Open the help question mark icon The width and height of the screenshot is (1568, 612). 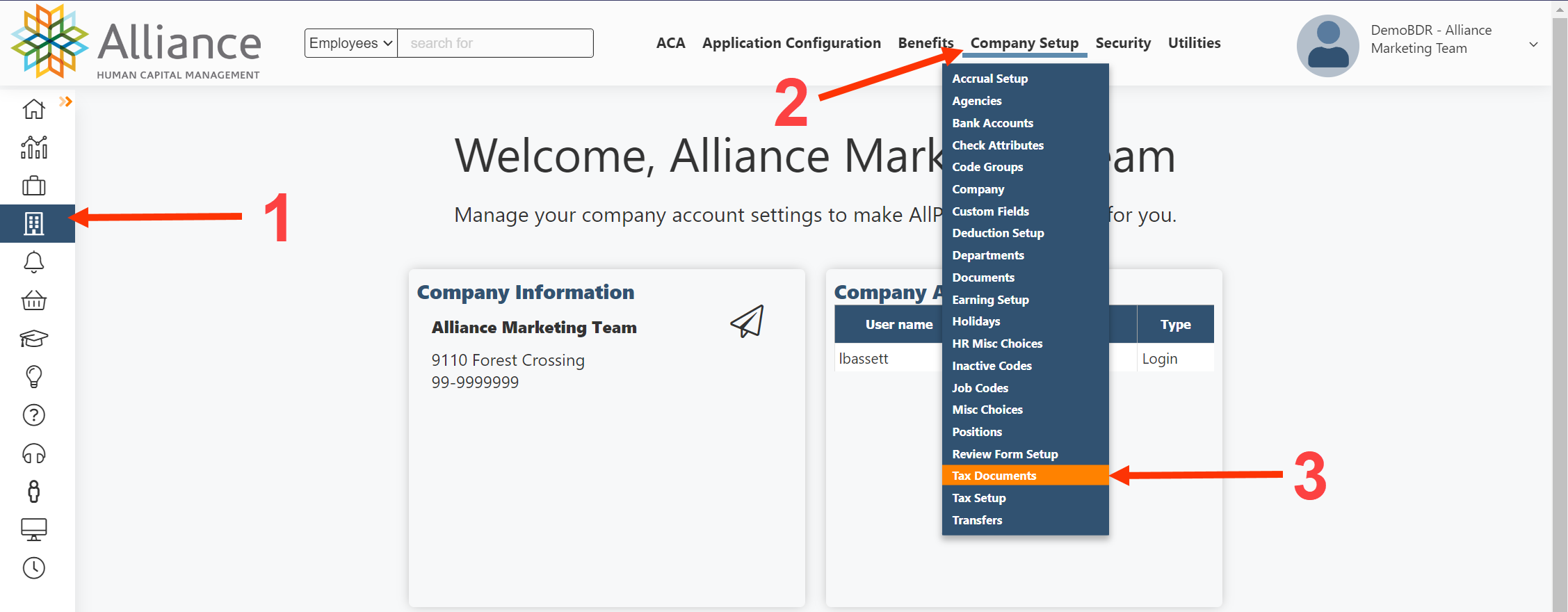(x=33, y=415)
